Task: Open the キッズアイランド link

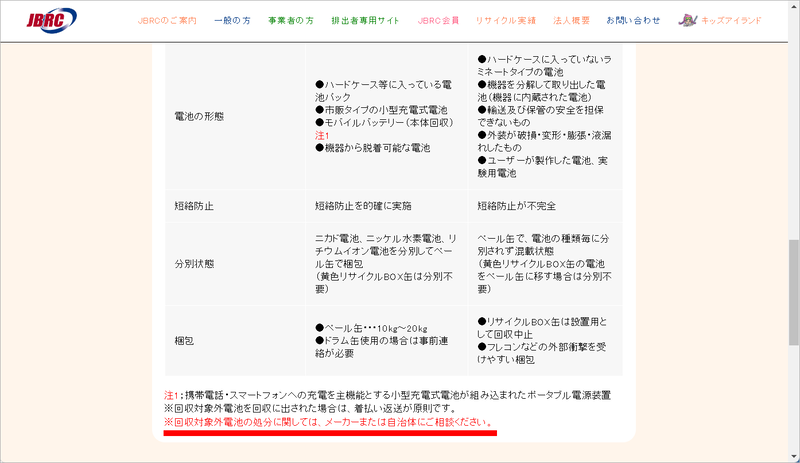Action: [731, 21]
